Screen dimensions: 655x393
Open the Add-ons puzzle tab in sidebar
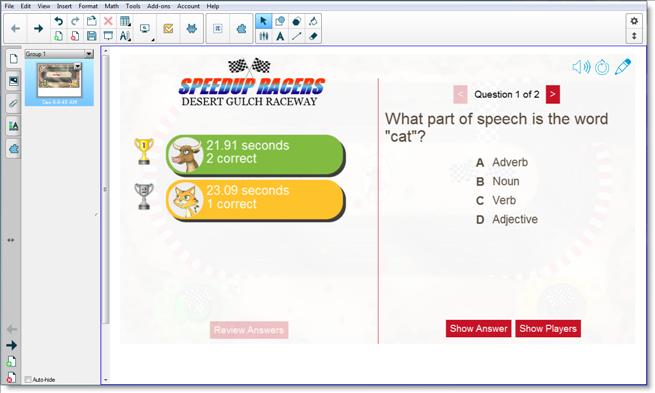(13, 149)
